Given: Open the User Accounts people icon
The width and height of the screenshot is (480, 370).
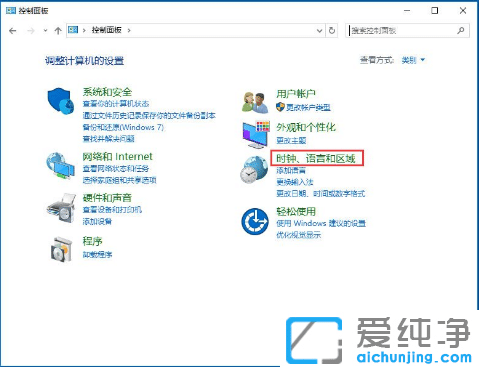Looking at the screenshot, I should tap(255, 103).
